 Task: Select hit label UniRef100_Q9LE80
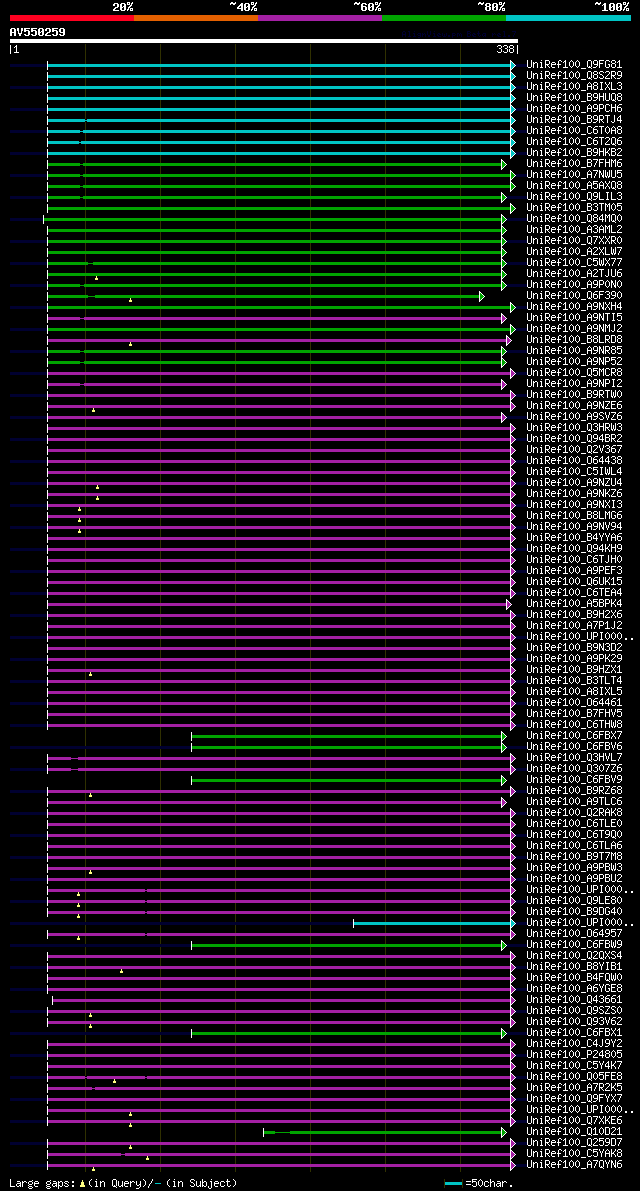tap(574, 901)
